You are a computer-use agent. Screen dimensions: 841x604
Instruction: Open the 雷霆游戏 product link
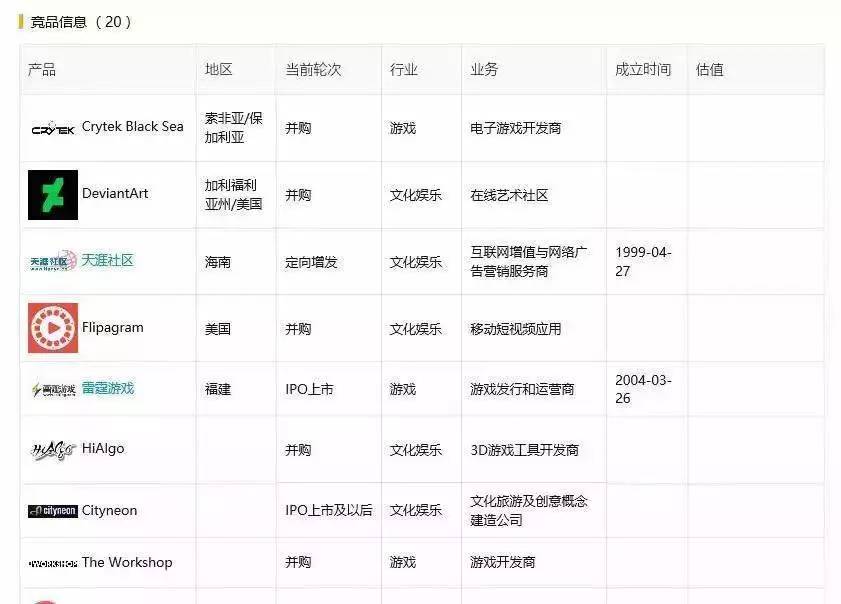107,388
